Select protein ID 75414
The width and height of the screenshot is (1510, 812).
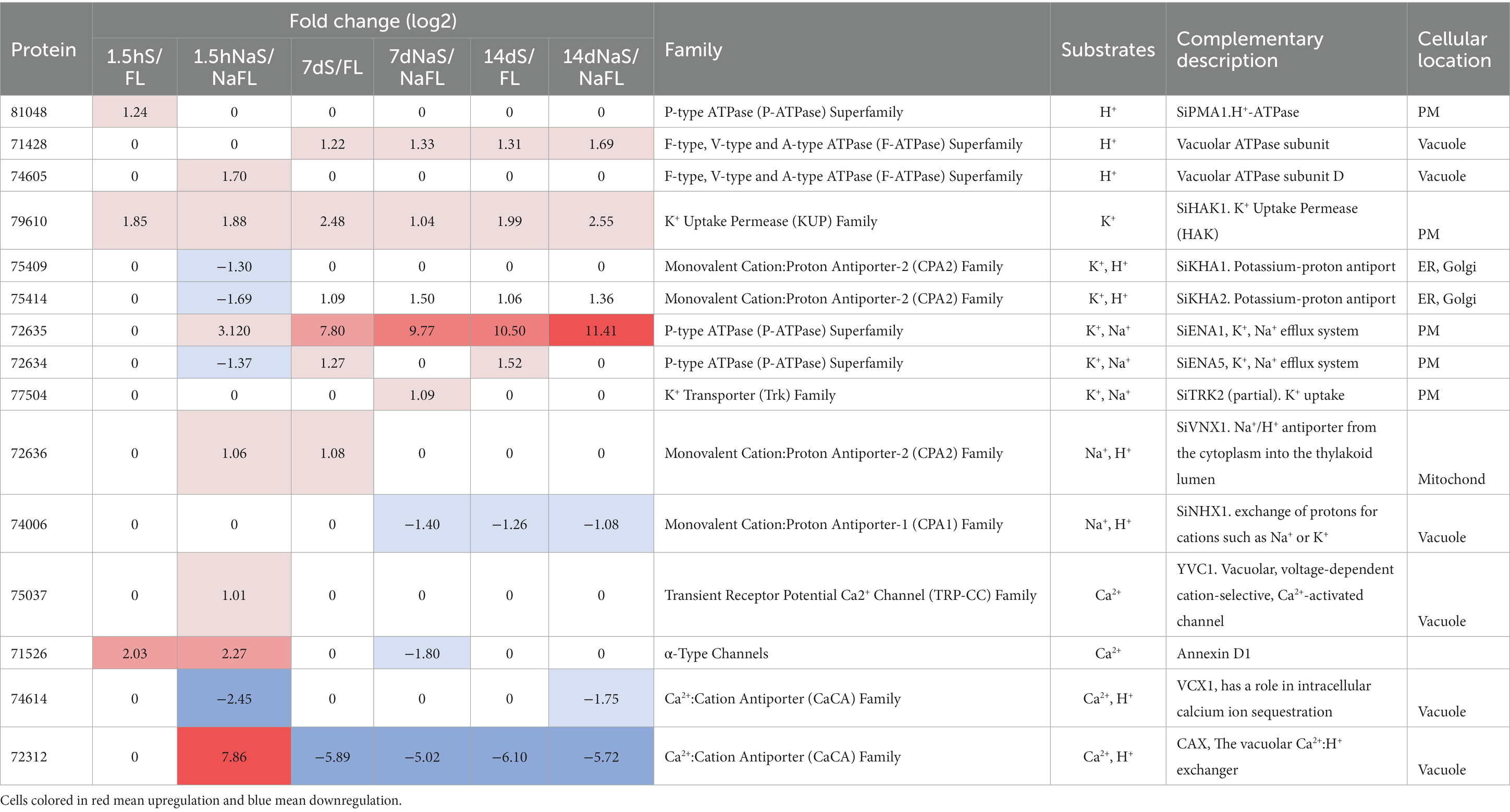click(x=29, y=299)
